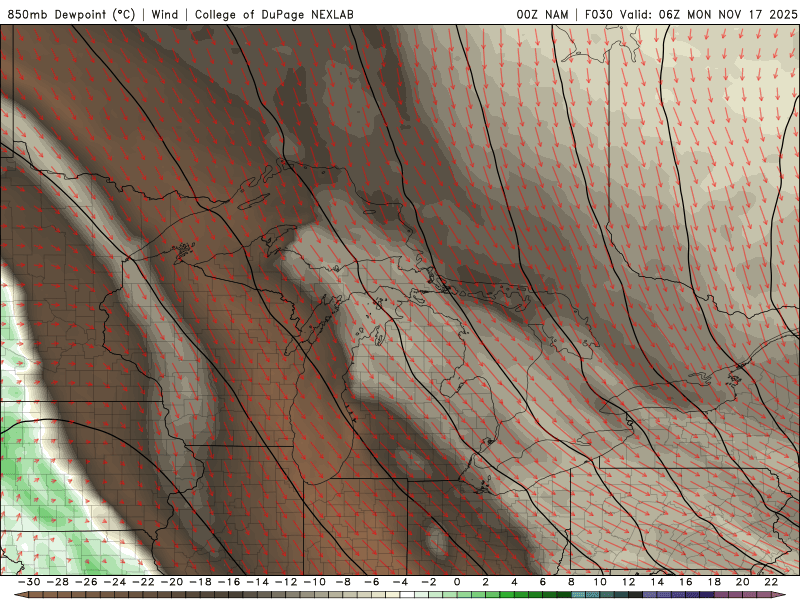
Task: Click the 0 colorbar label
Action: point(457,582)
